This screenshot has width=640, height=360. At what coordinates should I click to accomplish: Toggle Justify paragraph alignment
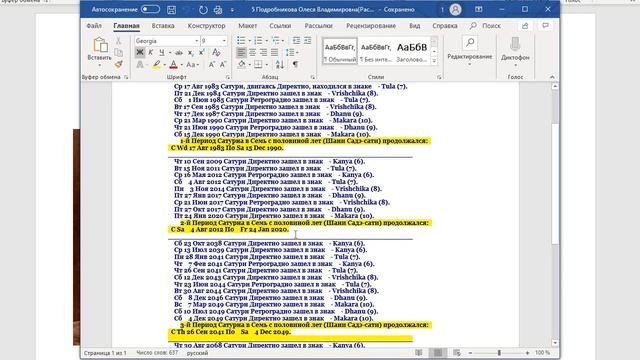(274, 52)
